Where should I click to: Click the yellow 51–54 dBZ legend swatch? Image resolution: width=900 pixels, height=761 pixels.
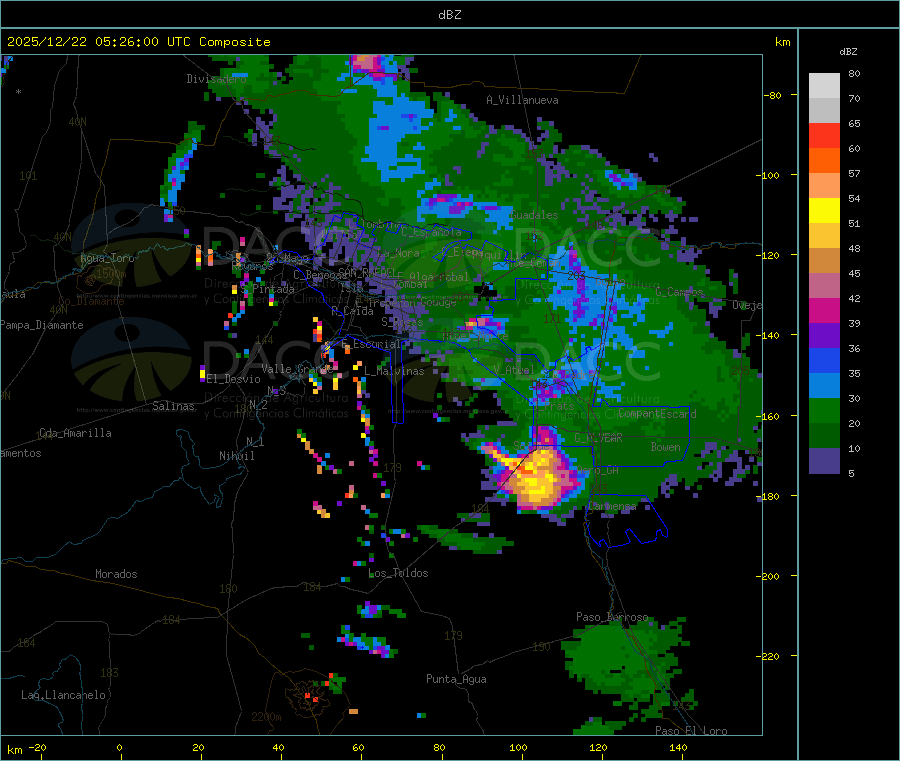824,211
